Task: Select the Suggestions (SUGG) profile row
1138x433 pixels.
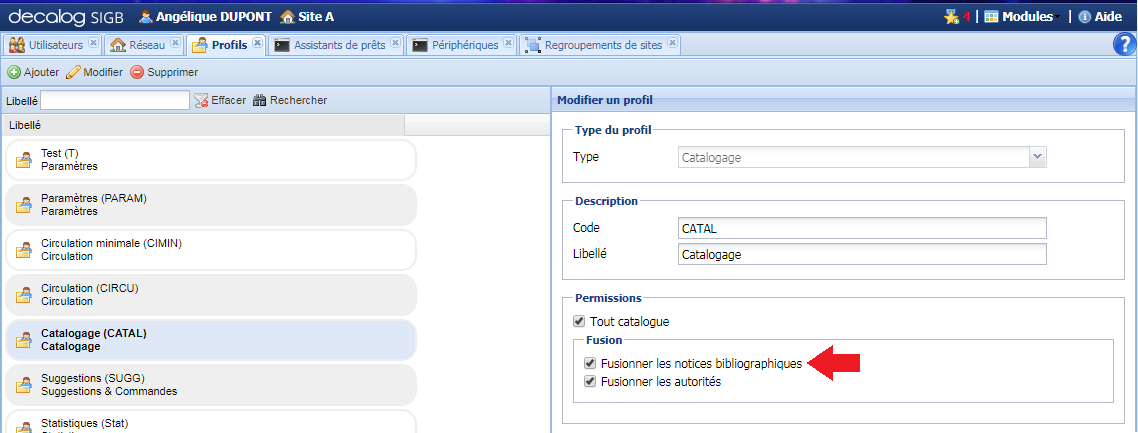Action: click(x=210, y=384)
